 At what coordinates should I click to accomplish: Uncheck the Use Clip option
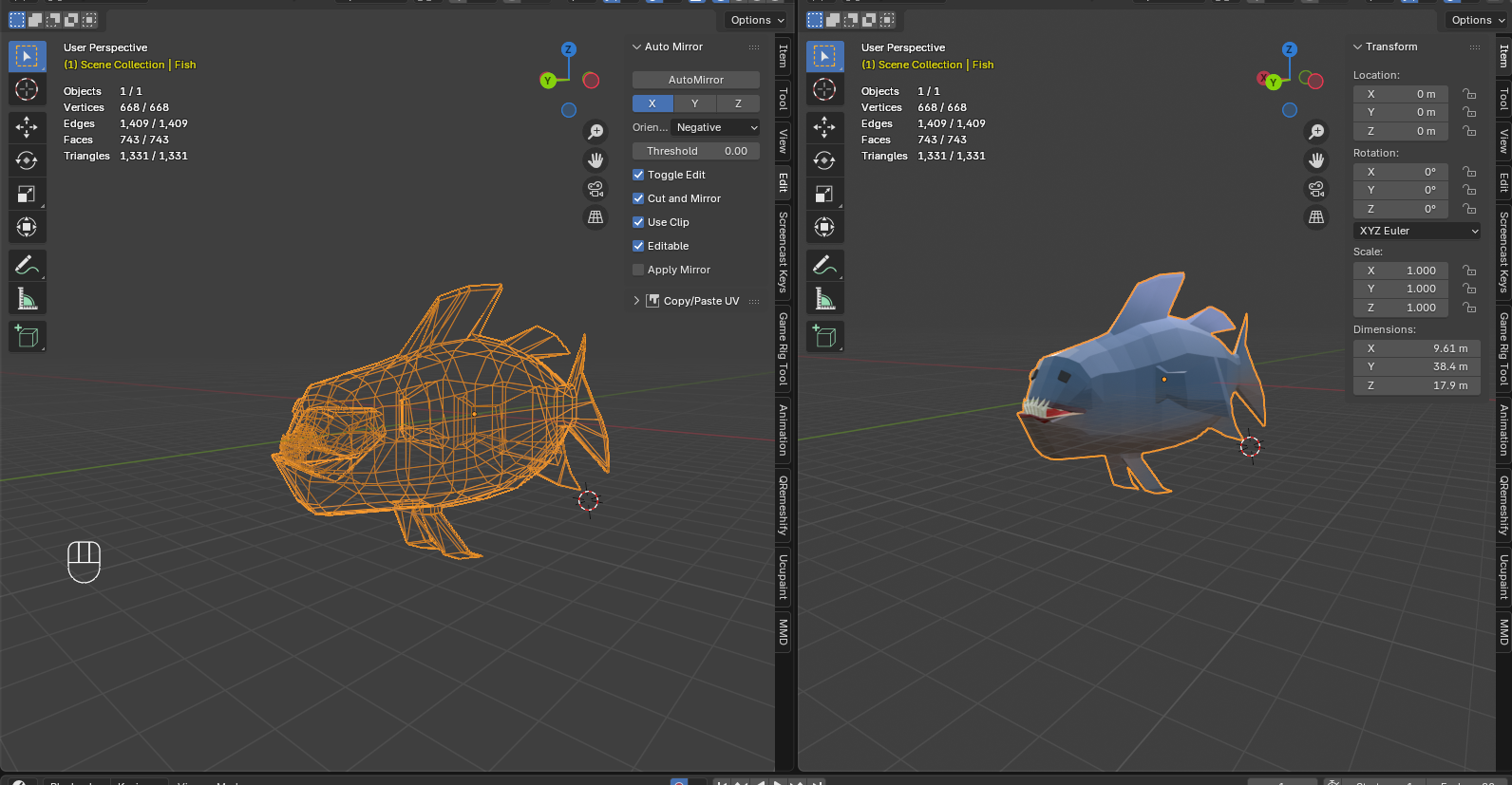[x=638, y=222]
